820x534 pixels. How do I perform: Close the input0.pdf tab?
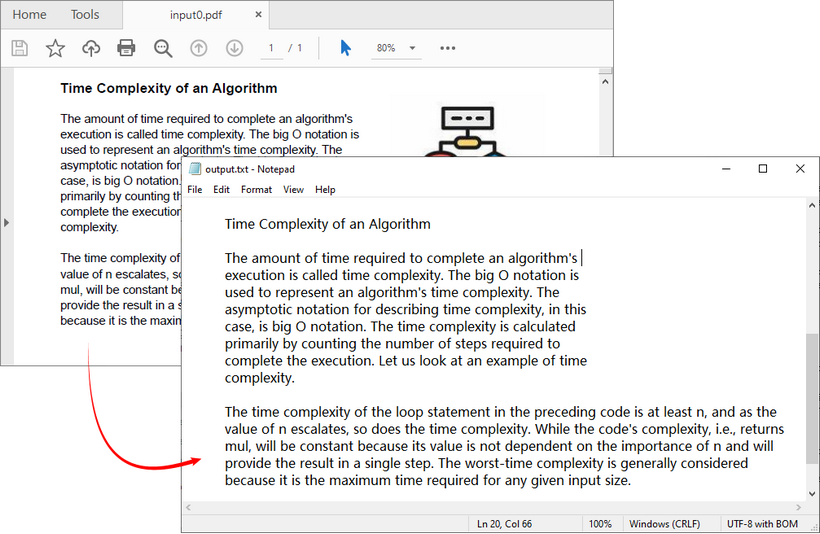(258, 15)
